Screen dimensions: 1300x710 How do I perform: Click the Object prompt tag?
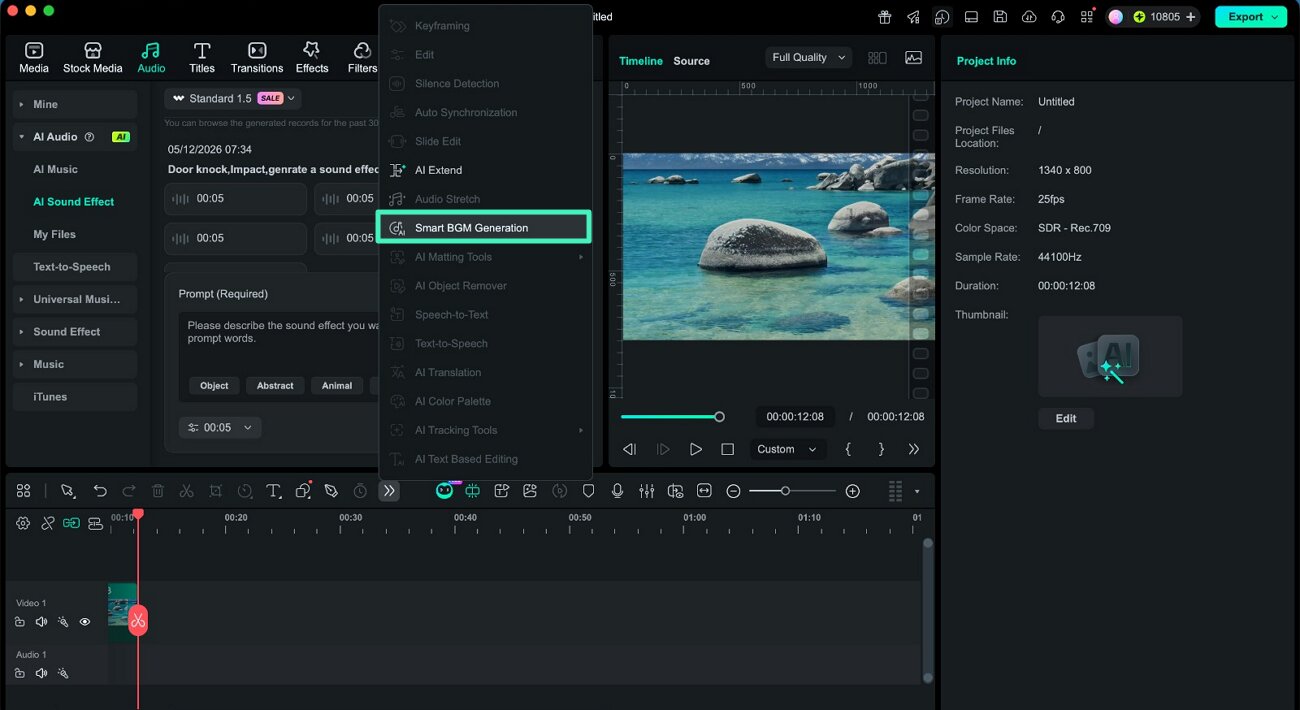pos(214,385)
